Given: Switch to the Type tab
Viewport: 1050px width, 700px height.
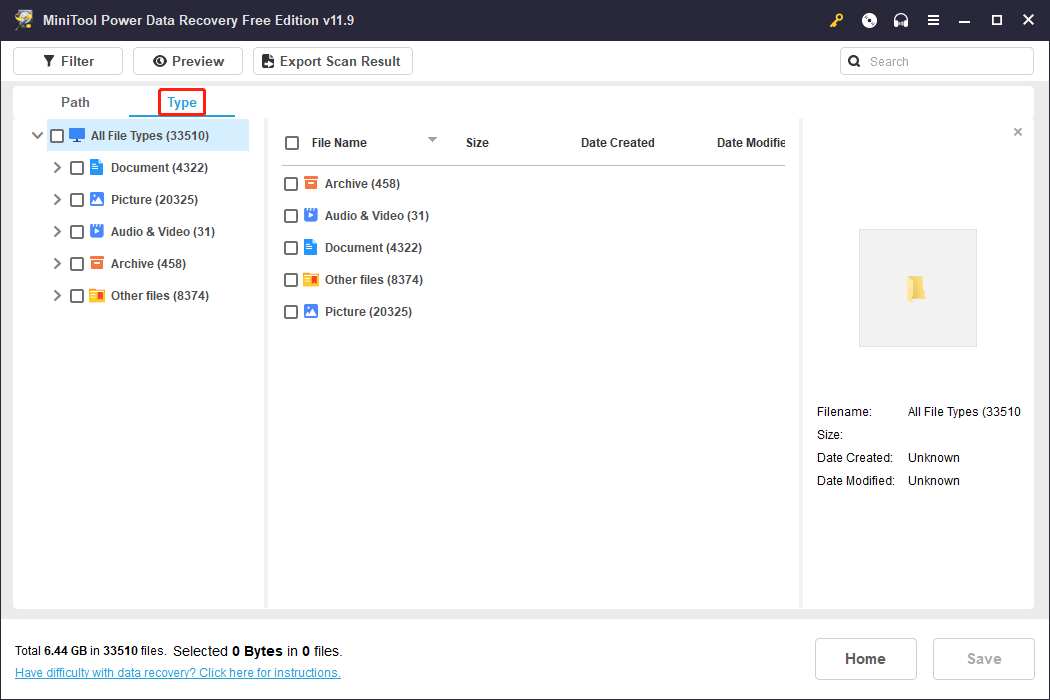Looking at the screenshot, I should (x=182, y=102).
